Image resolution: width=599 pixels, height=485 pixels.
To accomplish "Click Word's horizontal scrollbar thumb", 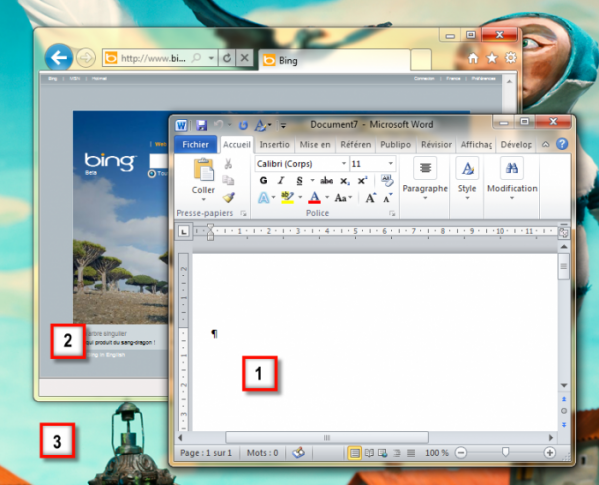I will (x=327, y=438).
